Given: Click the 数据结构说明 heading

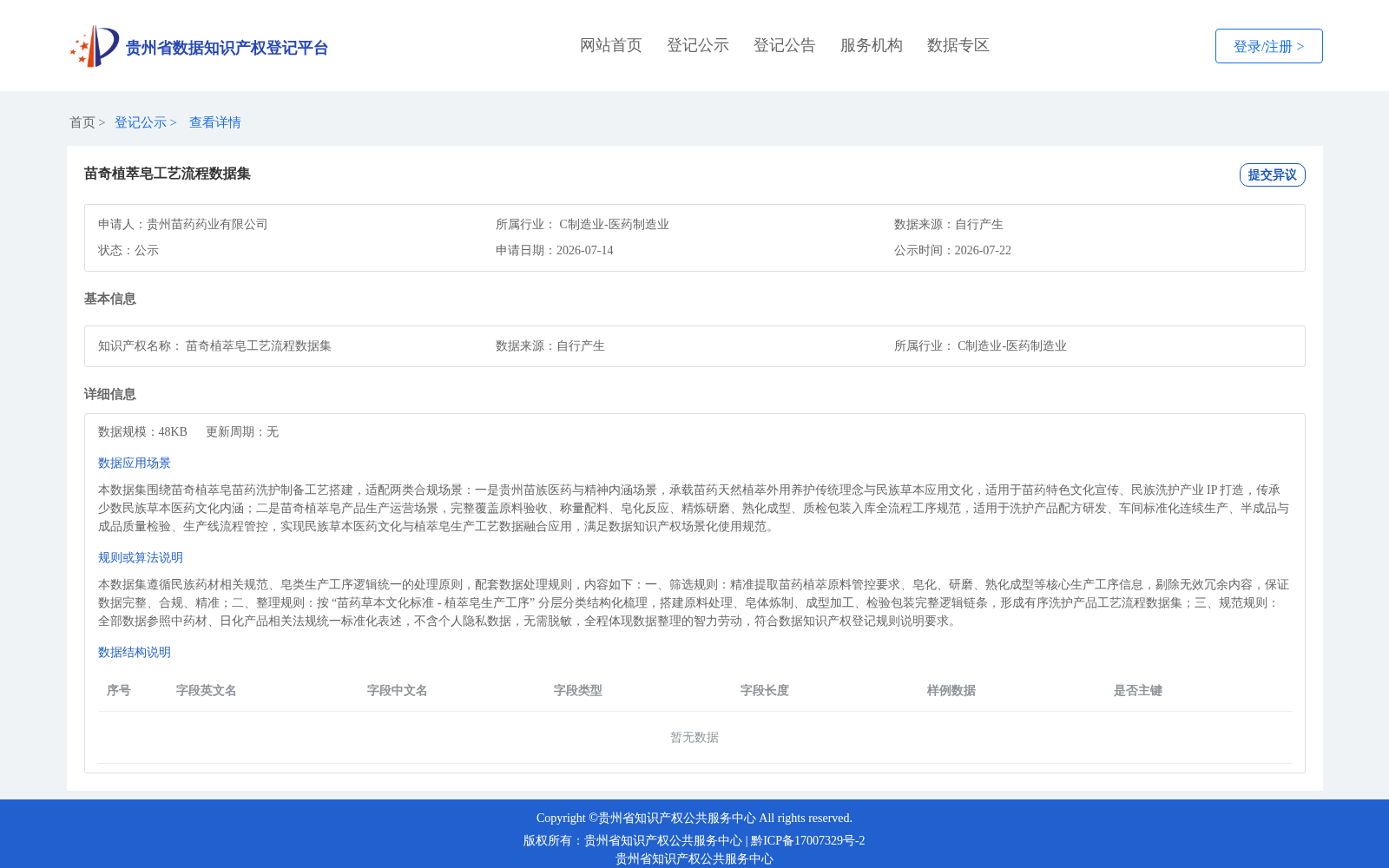Looking at the screenshot, I should [x=135, y=652].
